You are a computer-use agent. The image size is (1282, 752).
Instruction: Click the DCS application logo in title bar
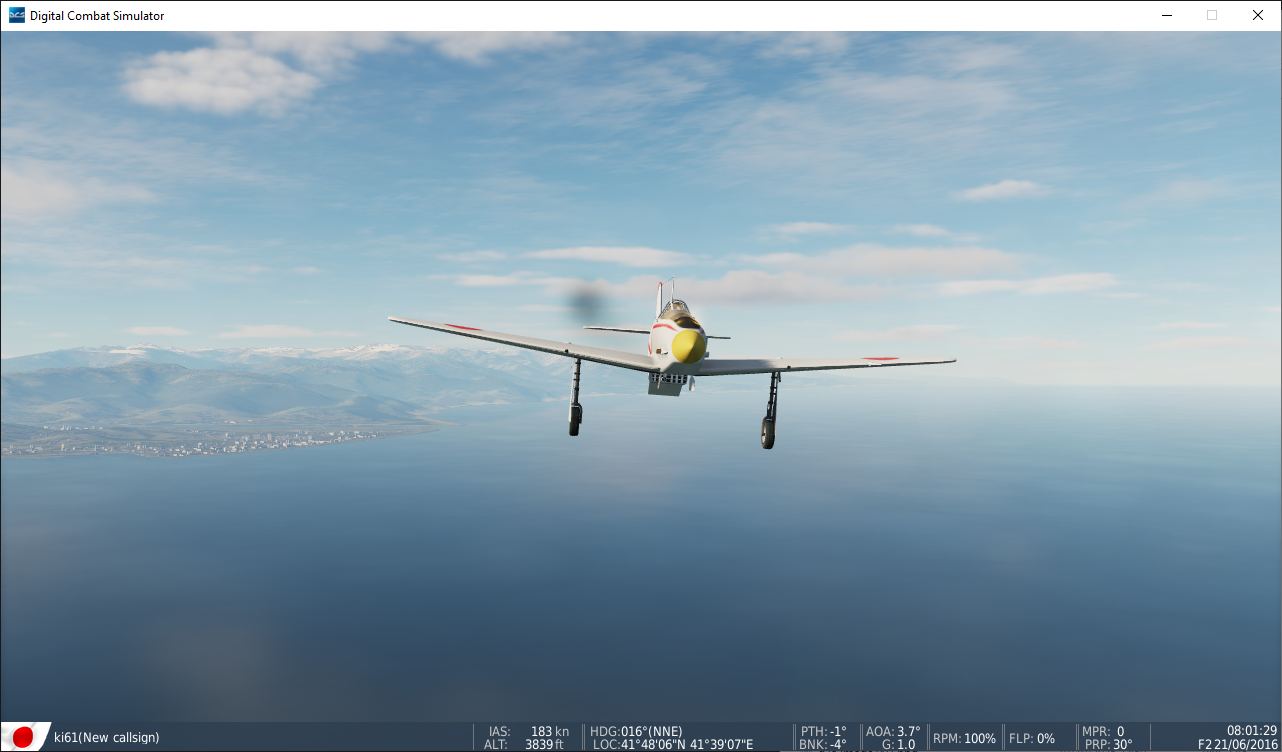[17, 15]
